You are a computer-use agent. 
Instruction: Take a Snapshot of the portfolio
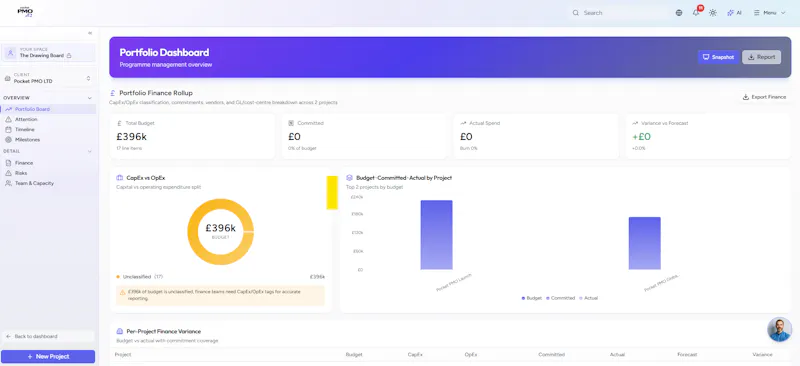tap(718, 57)
